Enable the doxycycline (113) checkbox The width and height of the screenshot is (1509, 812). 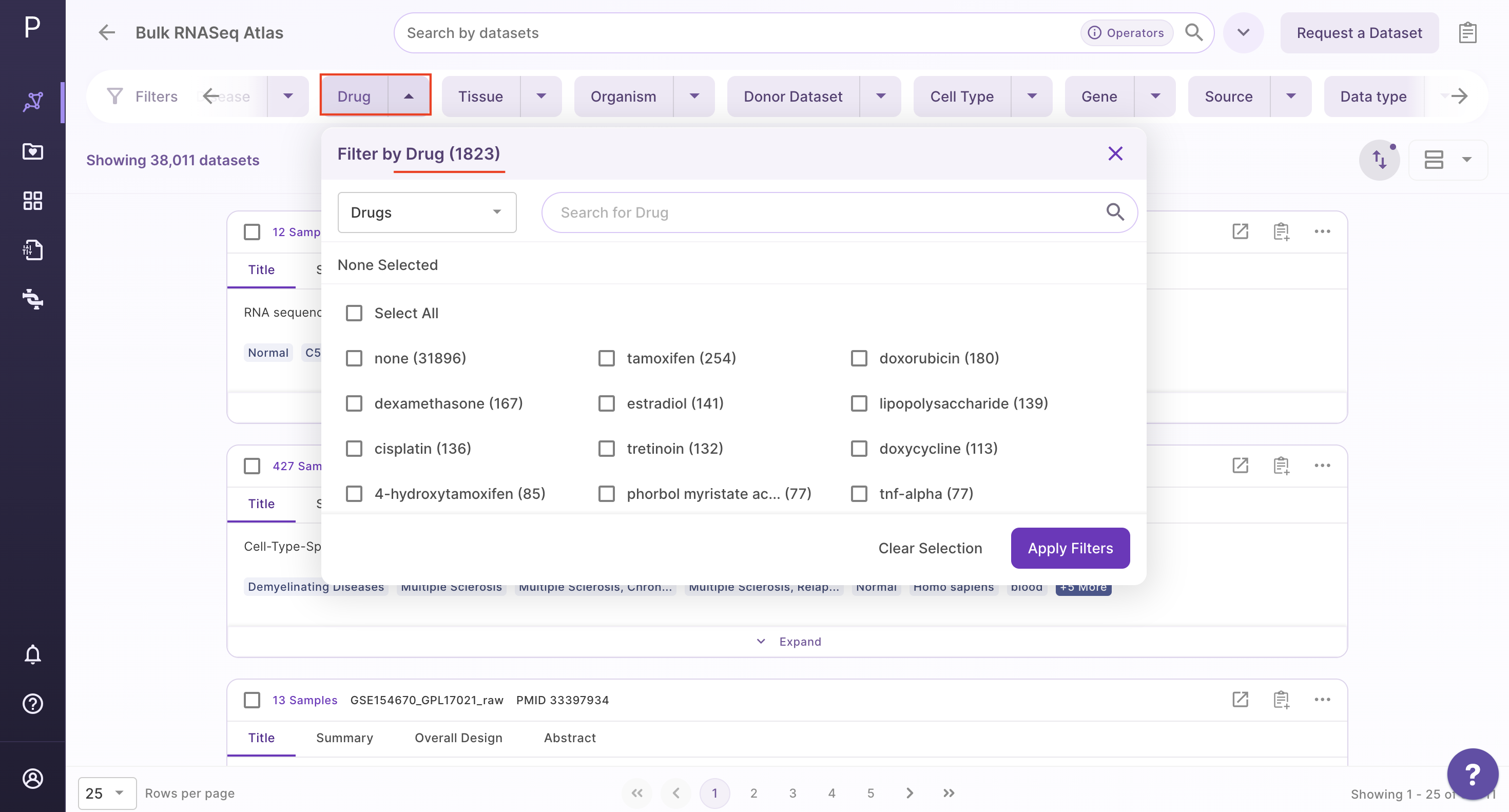tap(859, 448)
